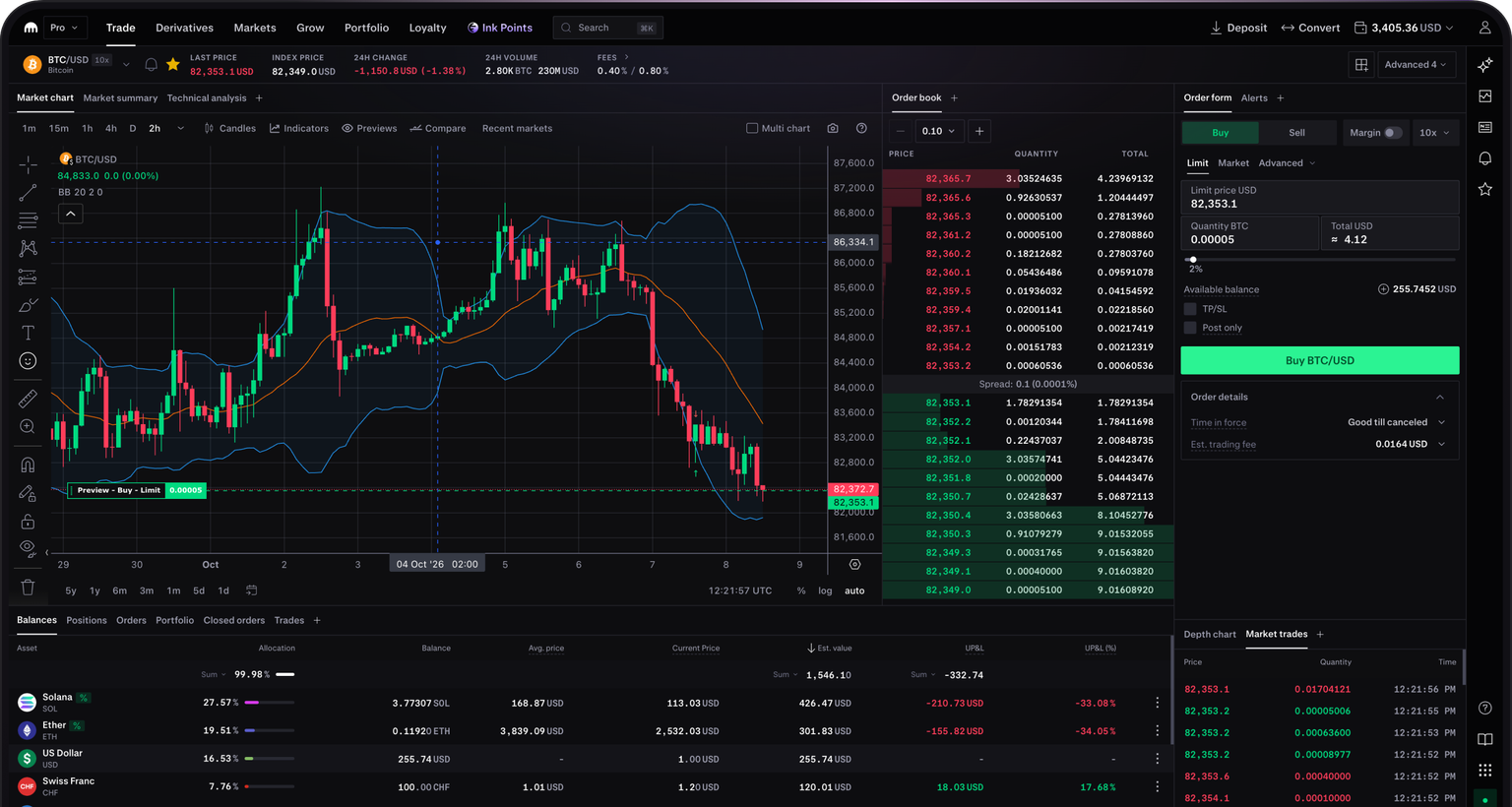
Task: Open the Good till canceled dropdown
Action: click(1396, 422)
